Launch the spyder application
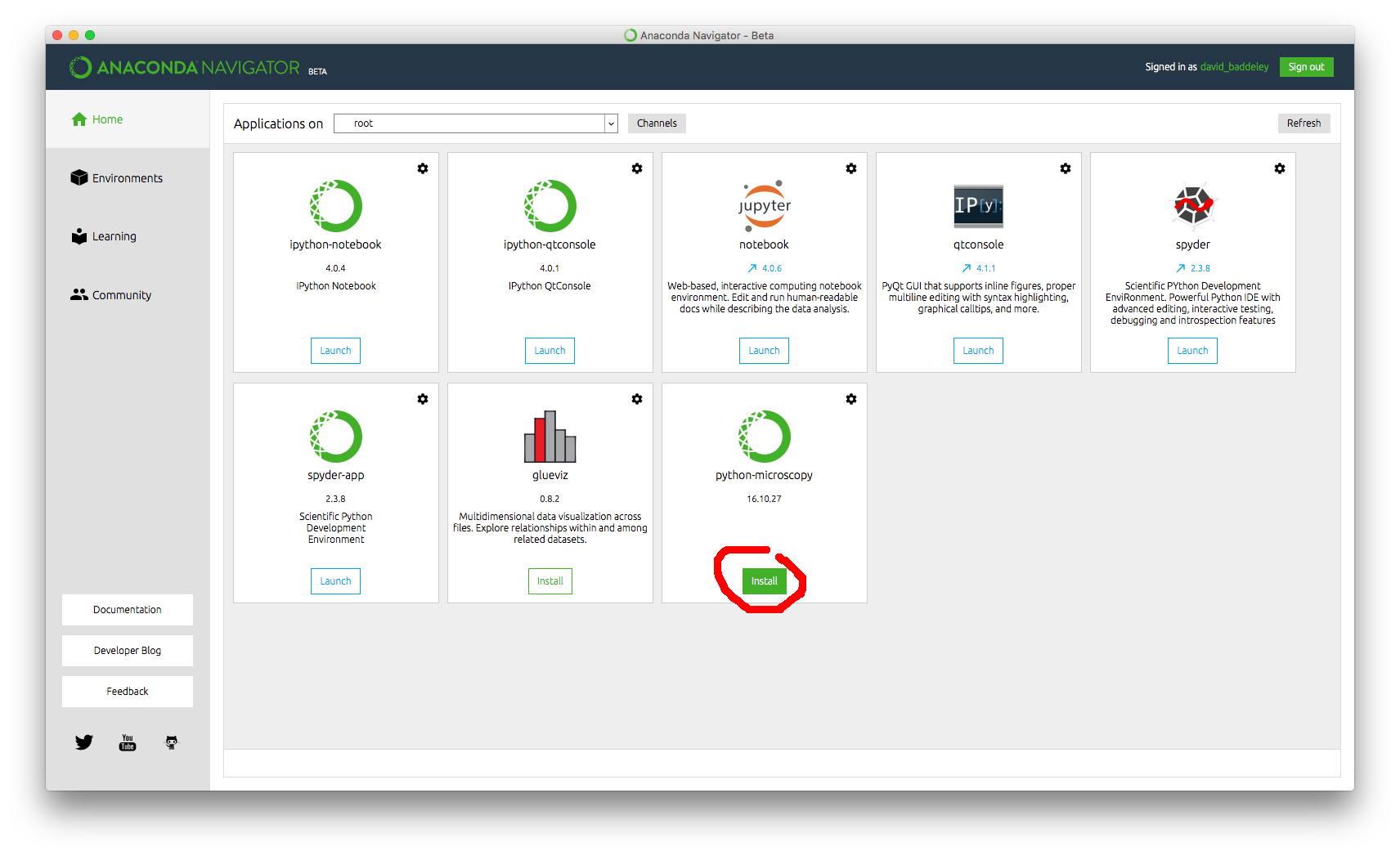Screen dimensions: 1400x856 [x=1192, y=351]
